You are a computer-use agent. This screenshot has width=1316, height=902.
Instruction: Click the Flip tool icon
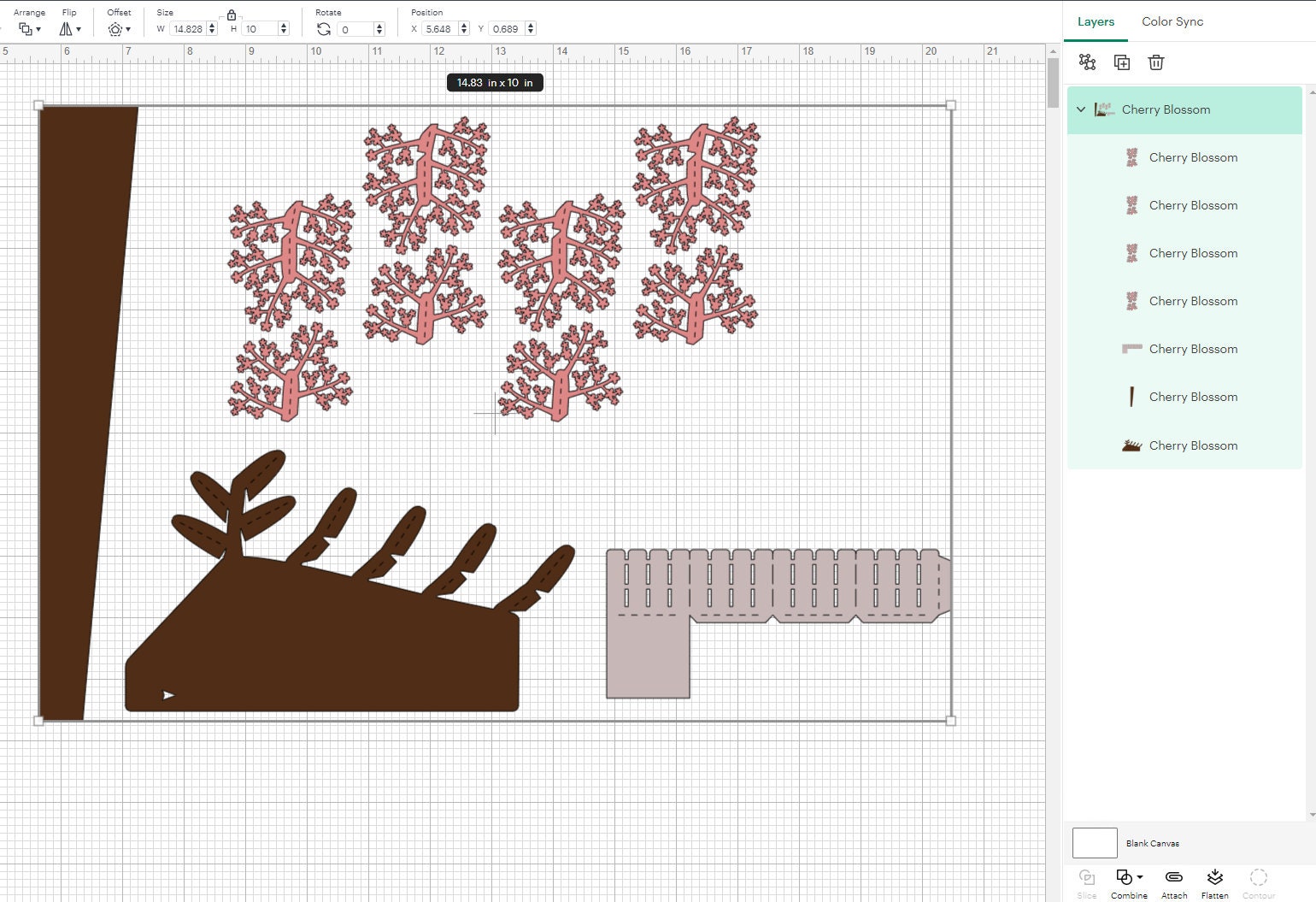(64, 28)
